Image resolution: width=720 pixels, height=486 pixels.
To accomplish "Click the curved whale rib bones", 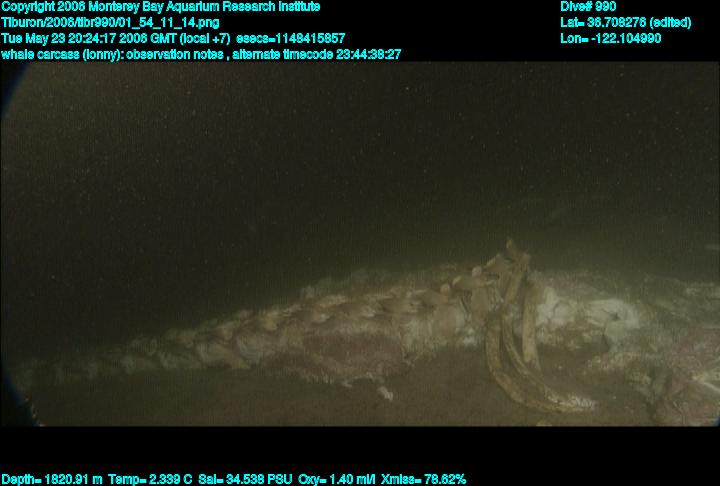I will [510, 340].
